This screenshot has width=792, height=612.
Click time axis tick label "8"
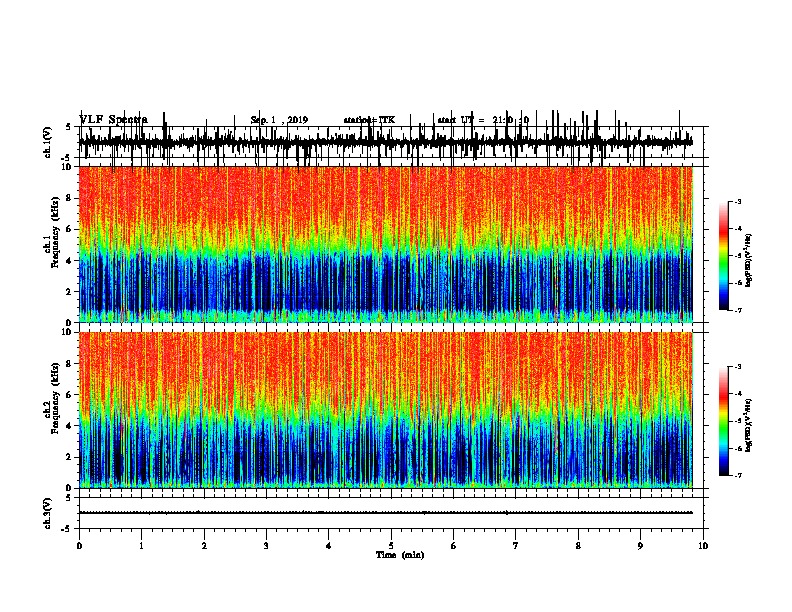click(x=578, y=546)
